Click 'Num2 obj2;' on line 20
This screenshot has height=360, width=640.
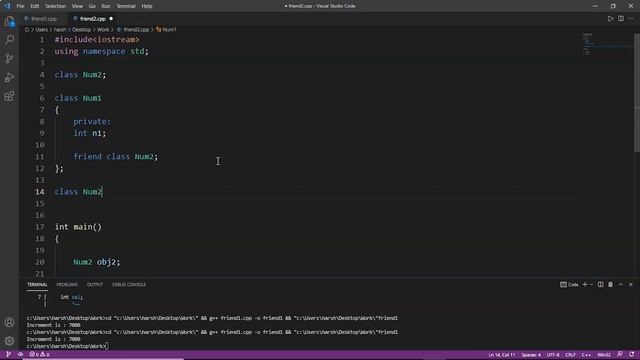pos(97,262)
